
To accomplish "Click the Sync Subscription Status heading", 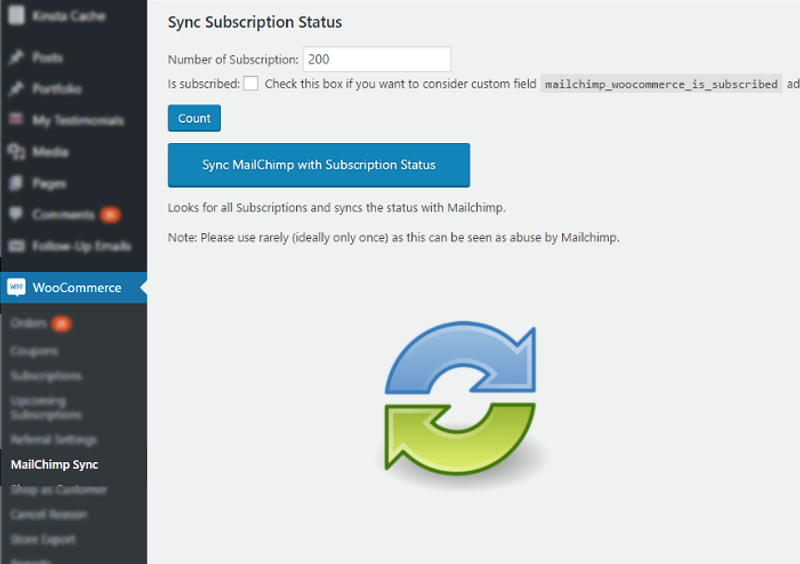I will (255, 22).
